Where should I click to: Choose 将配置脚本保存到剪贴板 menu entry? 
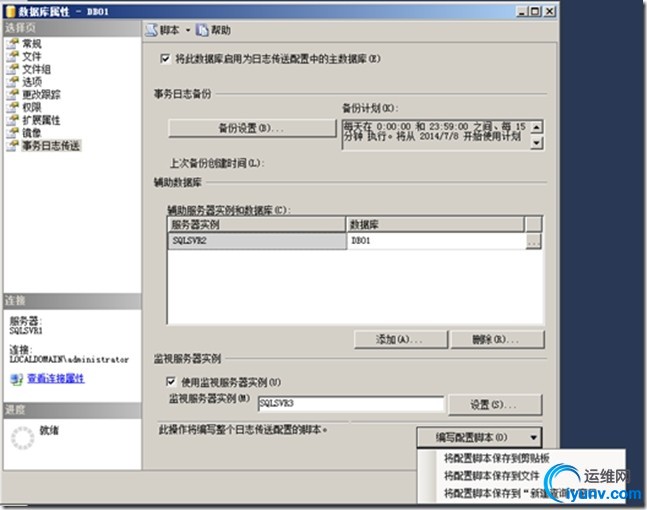click(496, 458)
